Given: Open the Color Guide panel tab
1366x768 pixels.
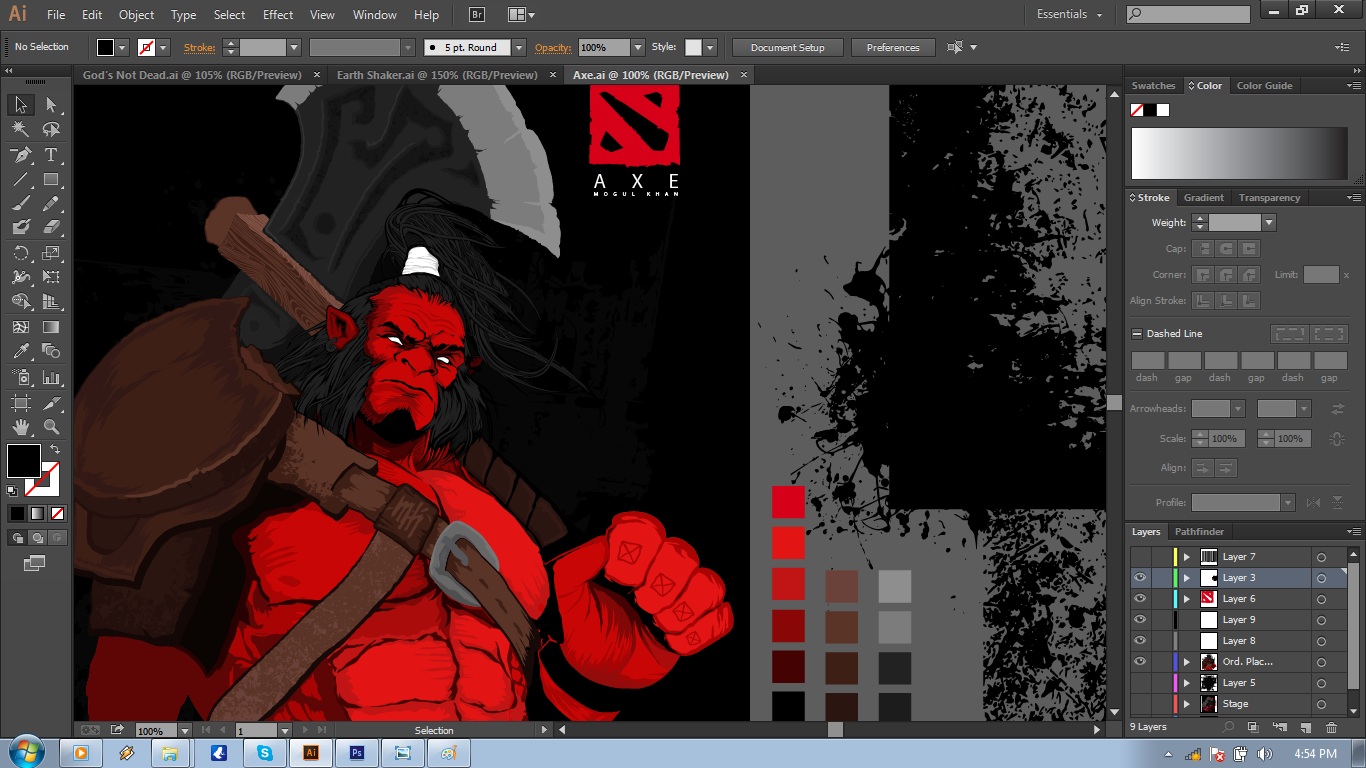Looking at the screenshot, I should coord(1265,86).
